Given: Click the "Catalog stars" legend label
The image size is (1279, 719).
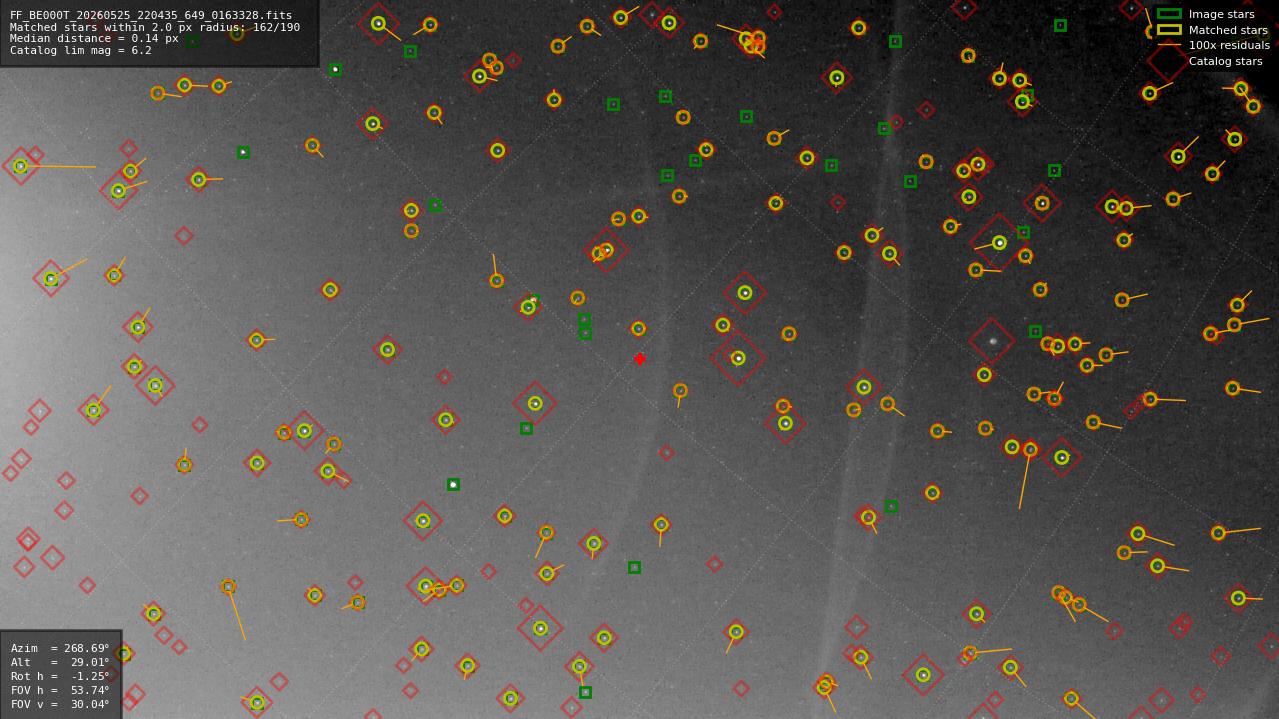Looking at the screenshot, I should (x=1225, y=61).
